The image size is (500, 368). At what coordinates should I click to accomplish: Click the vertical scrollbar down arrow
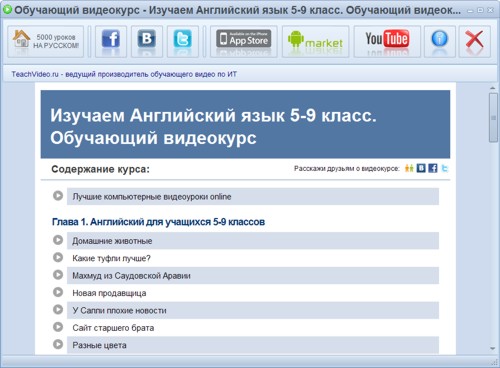[493, 349]
